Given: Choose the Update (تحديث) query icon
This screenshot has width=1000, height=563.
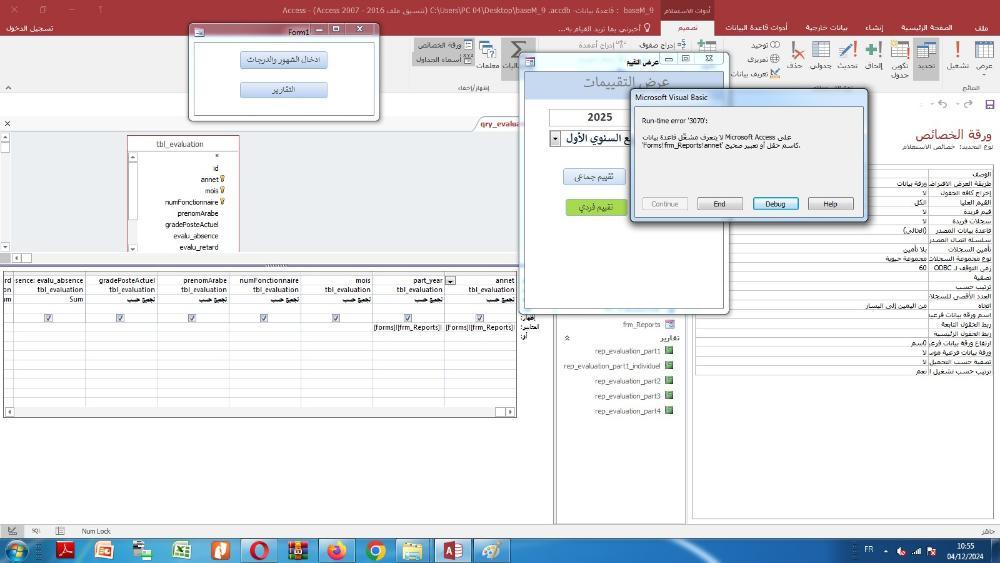Looking at the screenshot, I should [x=848, y=55].
